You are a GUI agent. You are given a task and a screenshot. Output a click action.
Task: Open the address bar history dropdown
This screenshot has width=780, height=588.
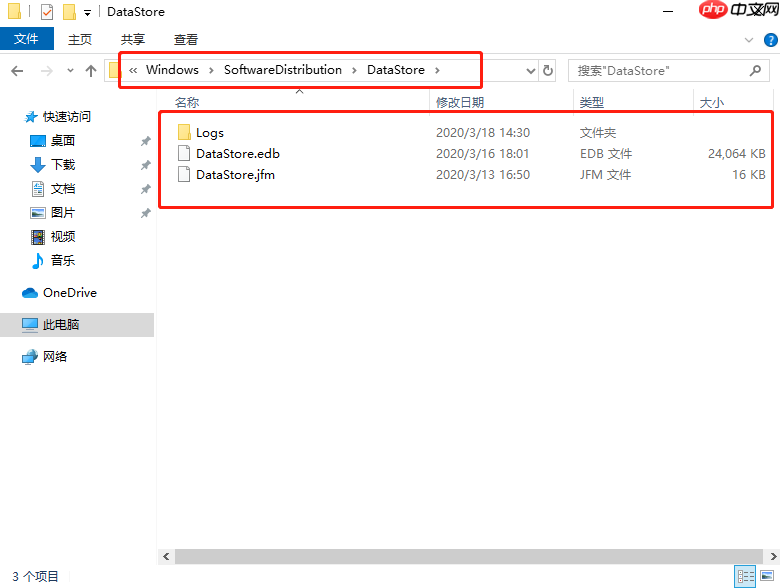pos(531,71)
